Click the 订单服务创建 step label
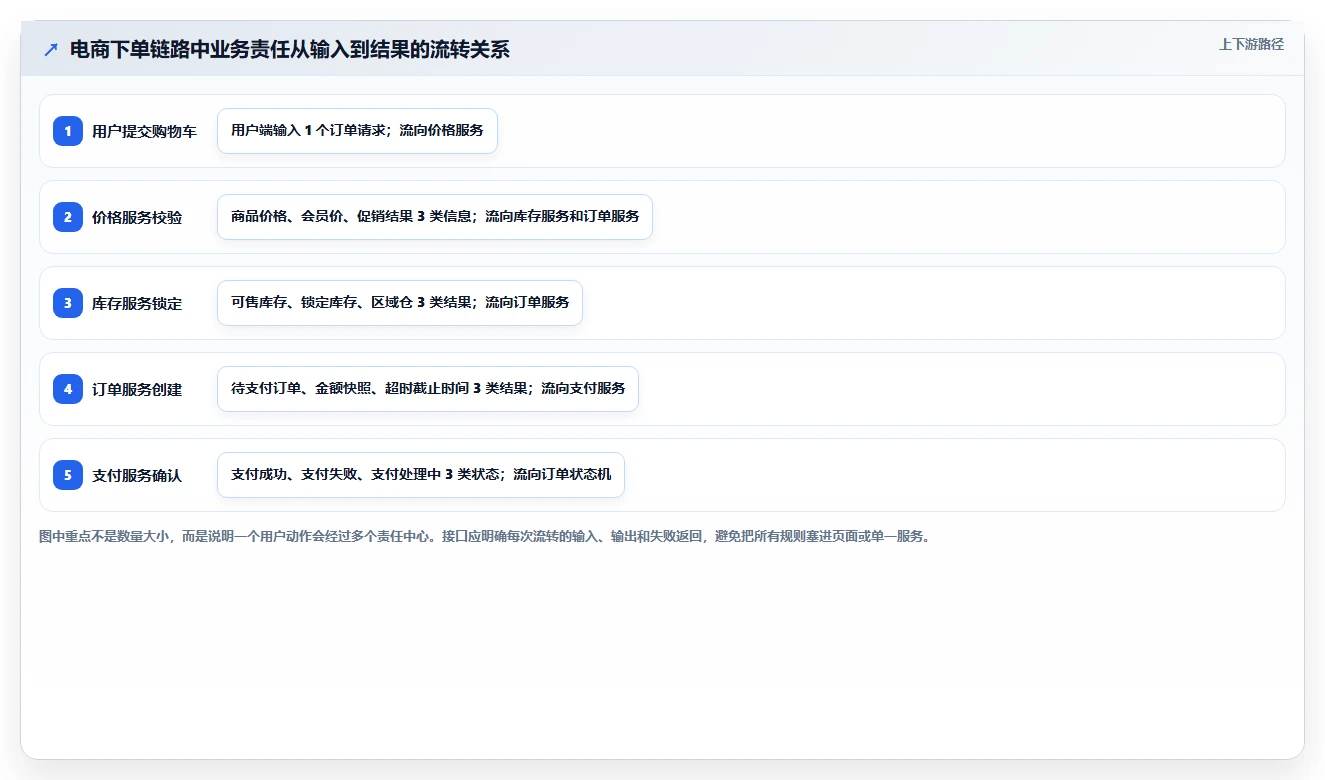This screenshot has height=780, width=1325. [x=137, y=390]
